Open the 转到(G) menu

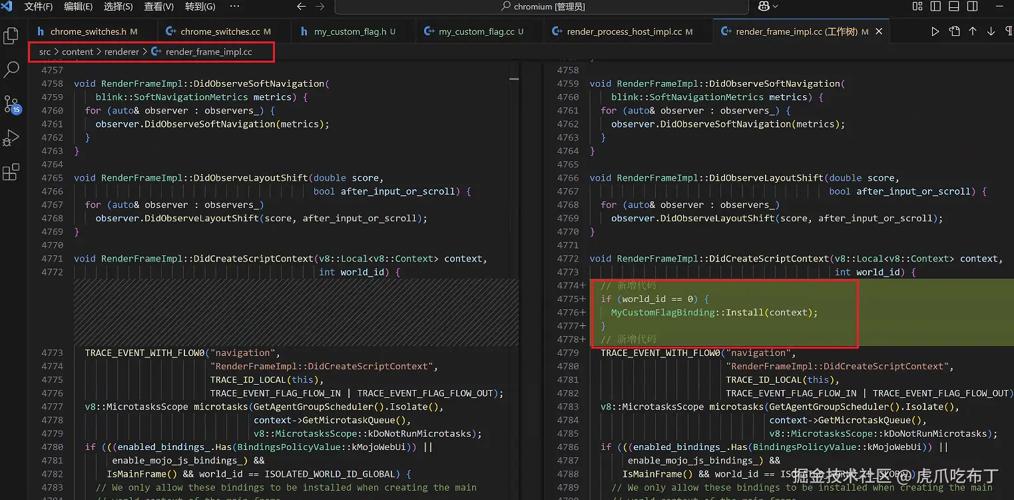(x=200, y=6)
